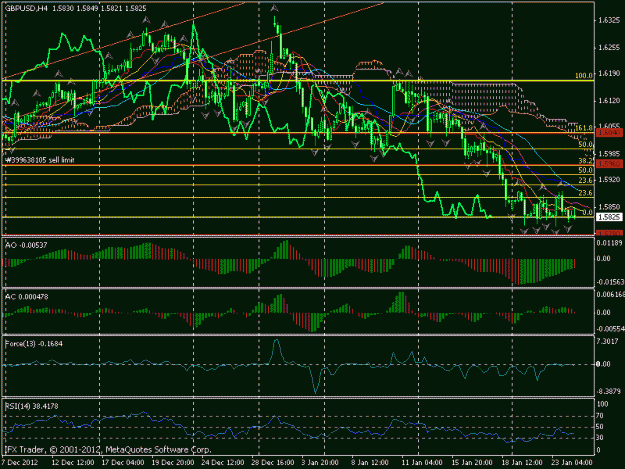
Task: Click the 1.6325 price axis value
Action: point(609,20)
